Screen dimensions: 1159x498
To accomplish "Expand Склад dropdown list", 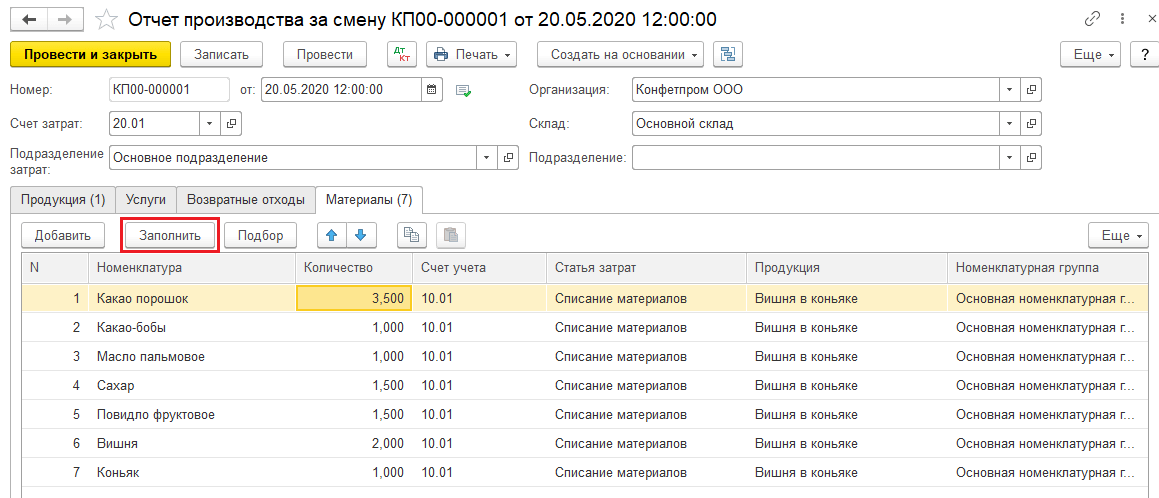I will click(x=1010, y=123).
